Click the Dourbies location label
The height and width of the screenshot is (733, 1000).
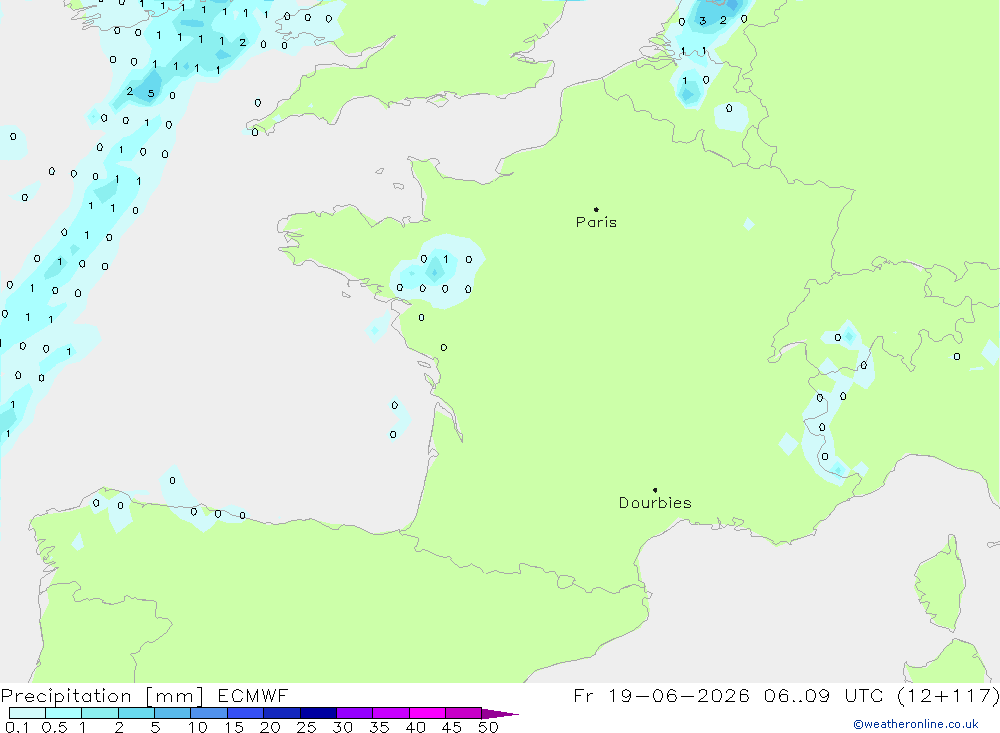pos(655,503)
